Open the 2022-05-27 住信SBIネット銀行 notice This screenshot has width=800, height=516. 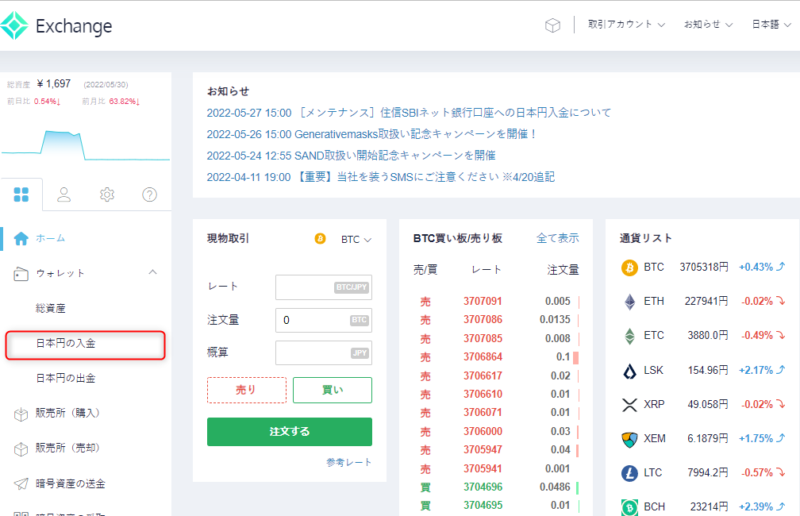409,113
